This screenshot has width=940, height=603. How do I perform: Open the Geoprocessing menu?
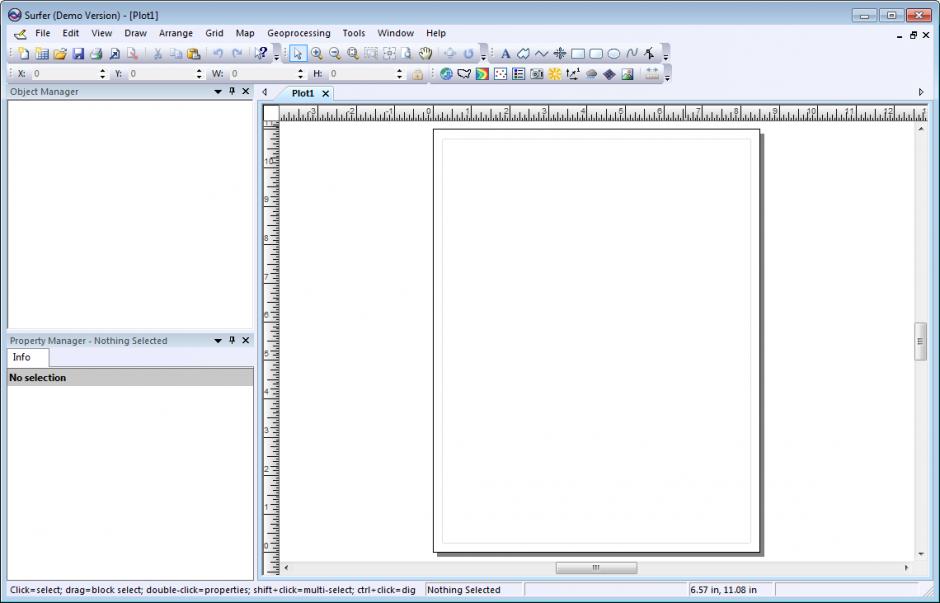pos(298,33)
